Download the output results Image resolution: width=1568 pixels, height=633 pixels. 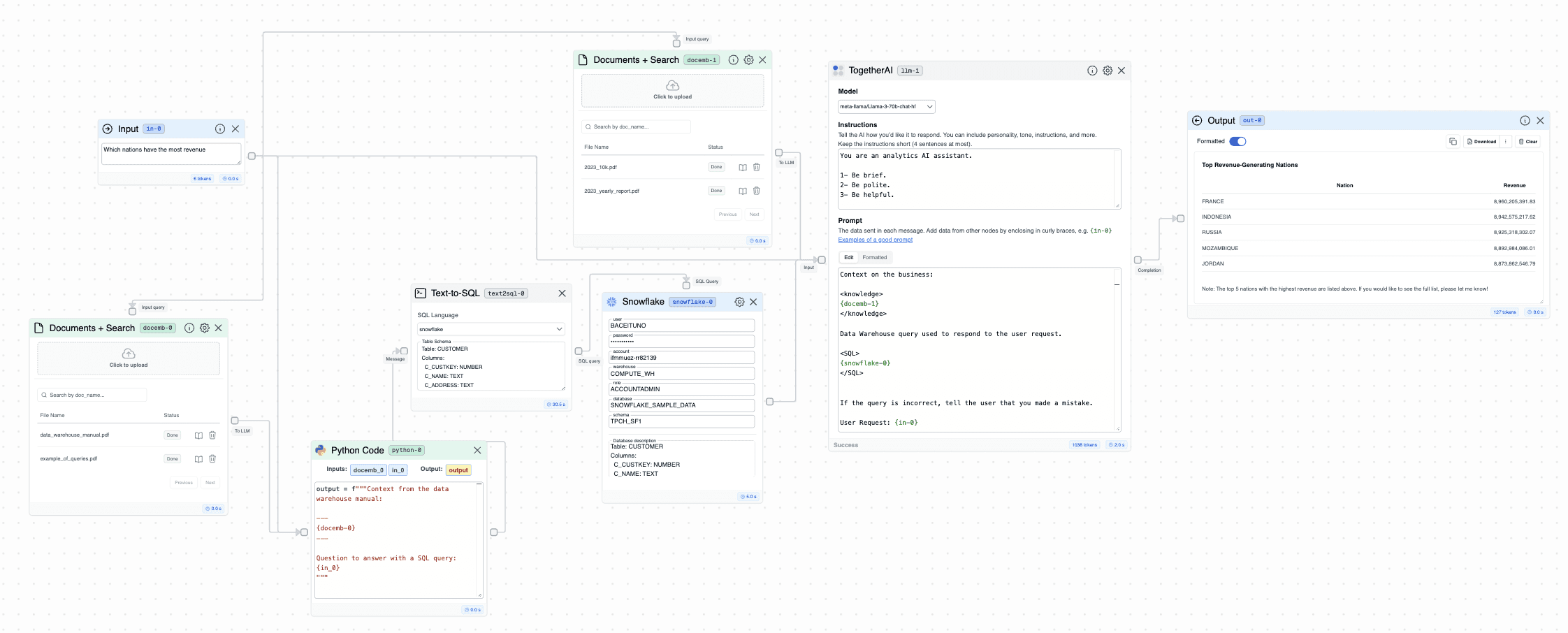(x=1481, y=142)
